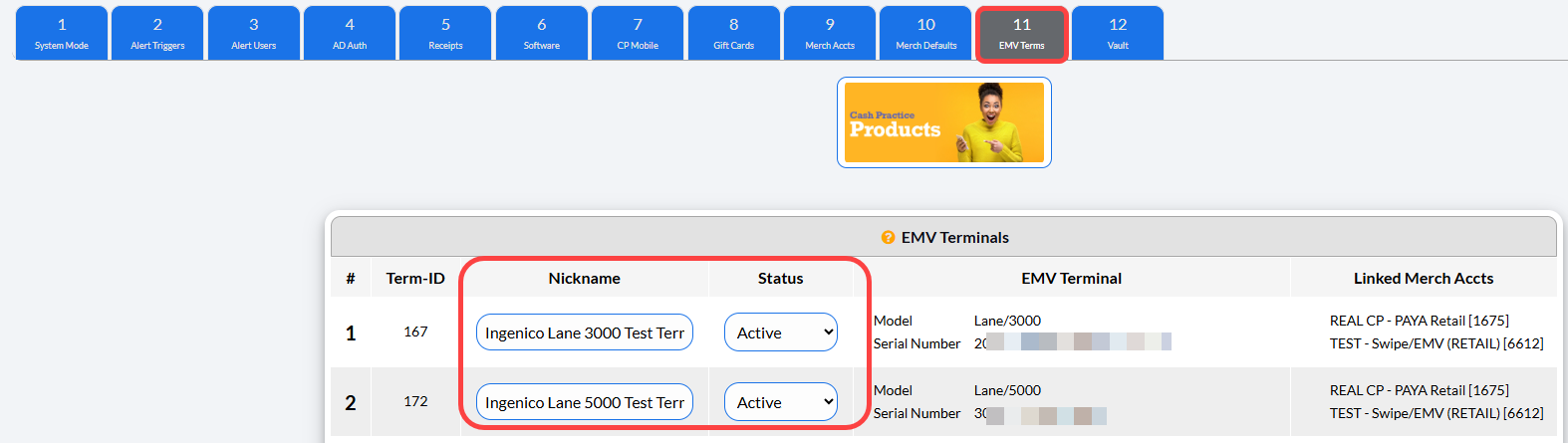Edit the Ingenico Lane 3000 nickname field

[x=585, y=332]
